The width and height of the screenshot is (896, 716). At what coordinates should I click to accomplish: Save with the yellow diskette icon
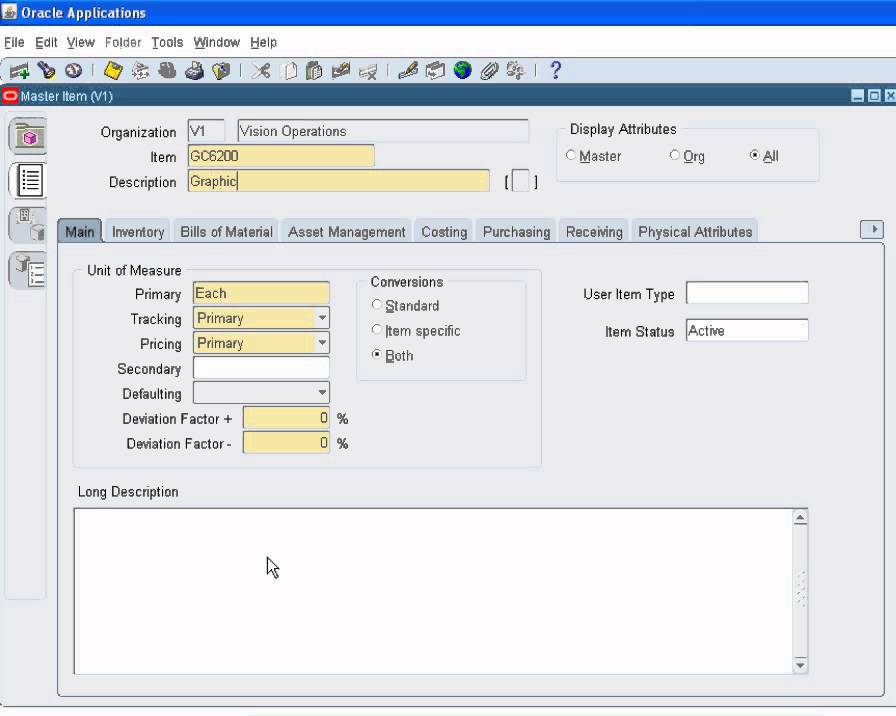113,71
